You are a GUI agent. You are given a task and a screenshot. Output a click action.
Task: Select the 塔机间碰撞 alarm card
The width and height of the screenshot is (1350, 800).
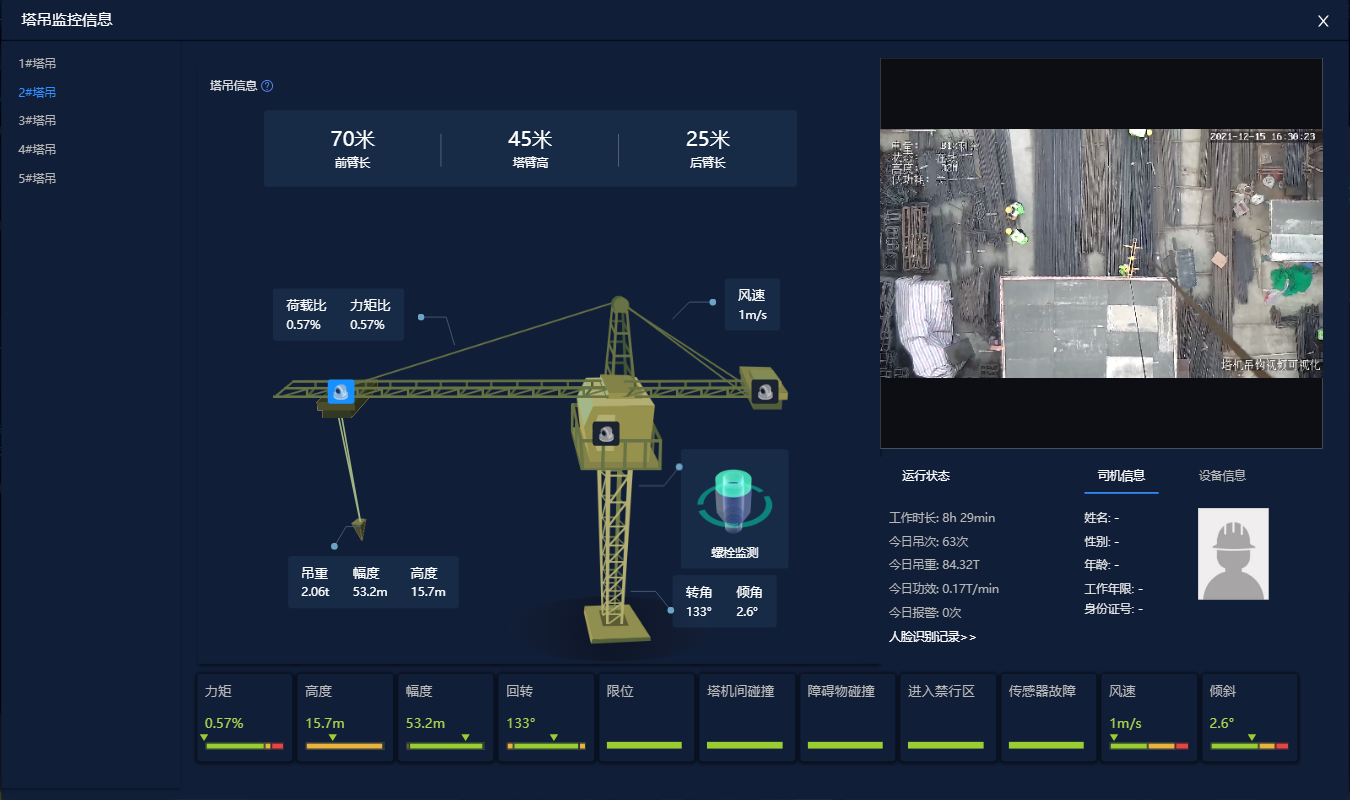click(745, 718)
